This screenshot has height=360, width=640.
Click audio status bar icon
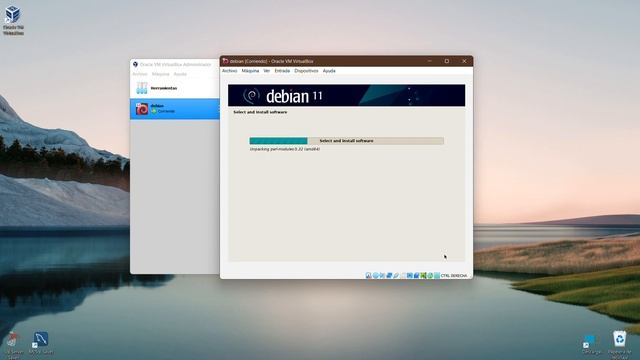(382, 276)
